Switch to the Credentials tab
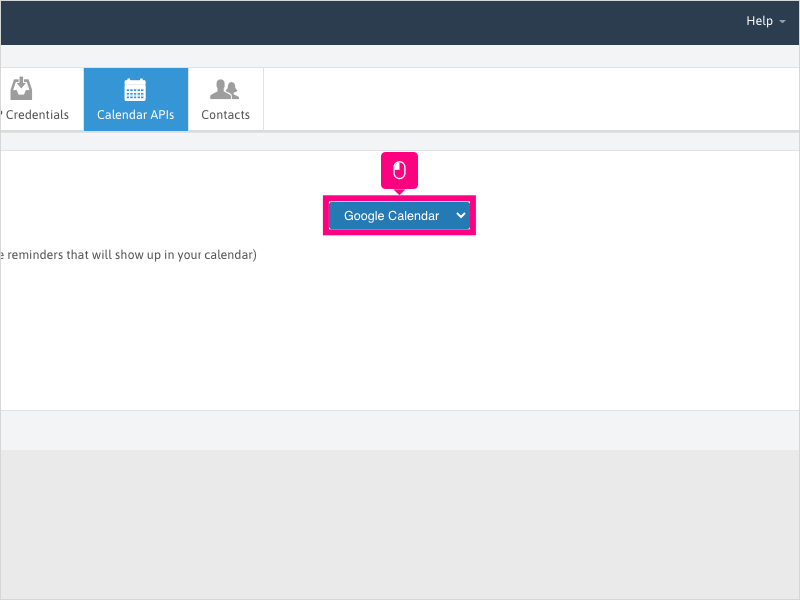 42,99
